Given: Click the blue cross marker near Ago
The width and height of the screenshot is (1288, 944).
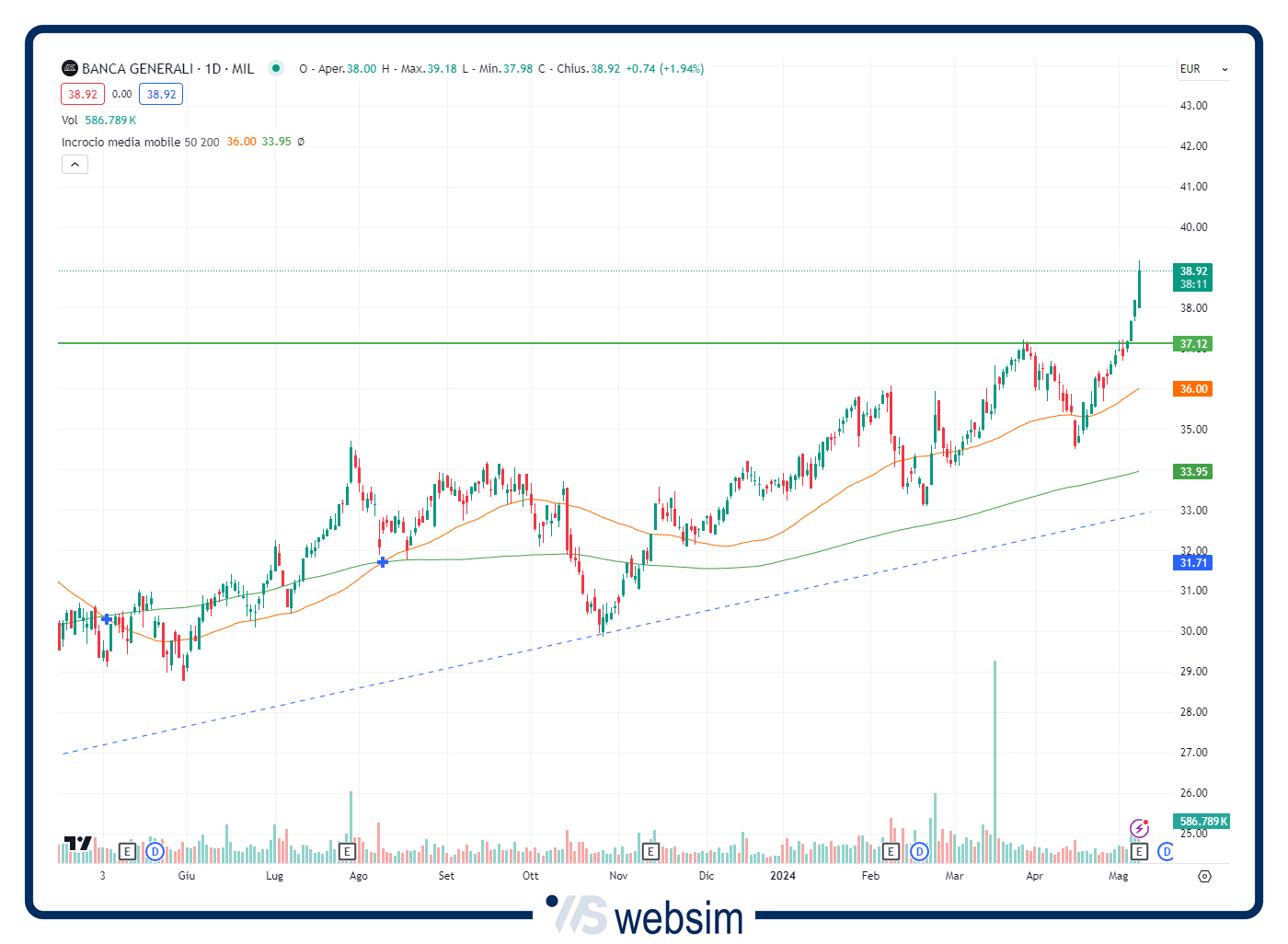Looking at the screenshot, I should pyautogui.click(x=383, y=561).
